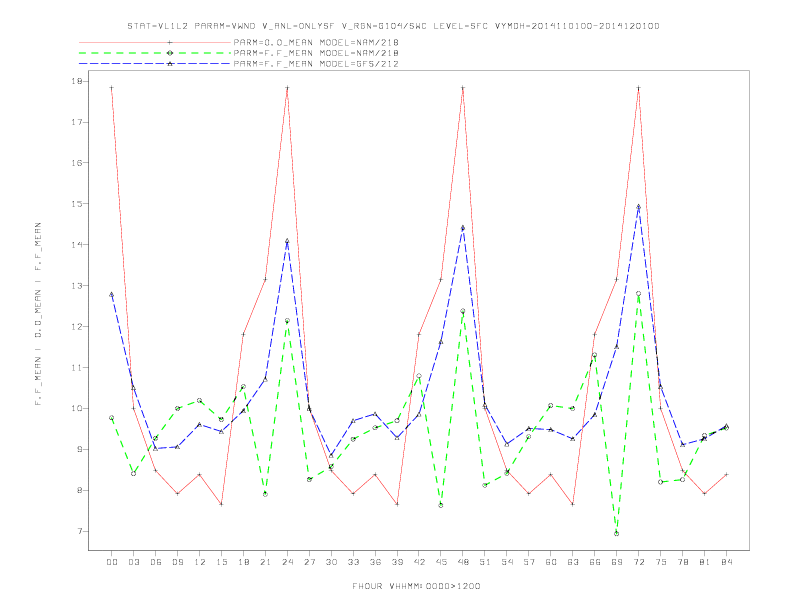Click x-axis forecast hour label 00
792x612 pixels.
(112, 562)
